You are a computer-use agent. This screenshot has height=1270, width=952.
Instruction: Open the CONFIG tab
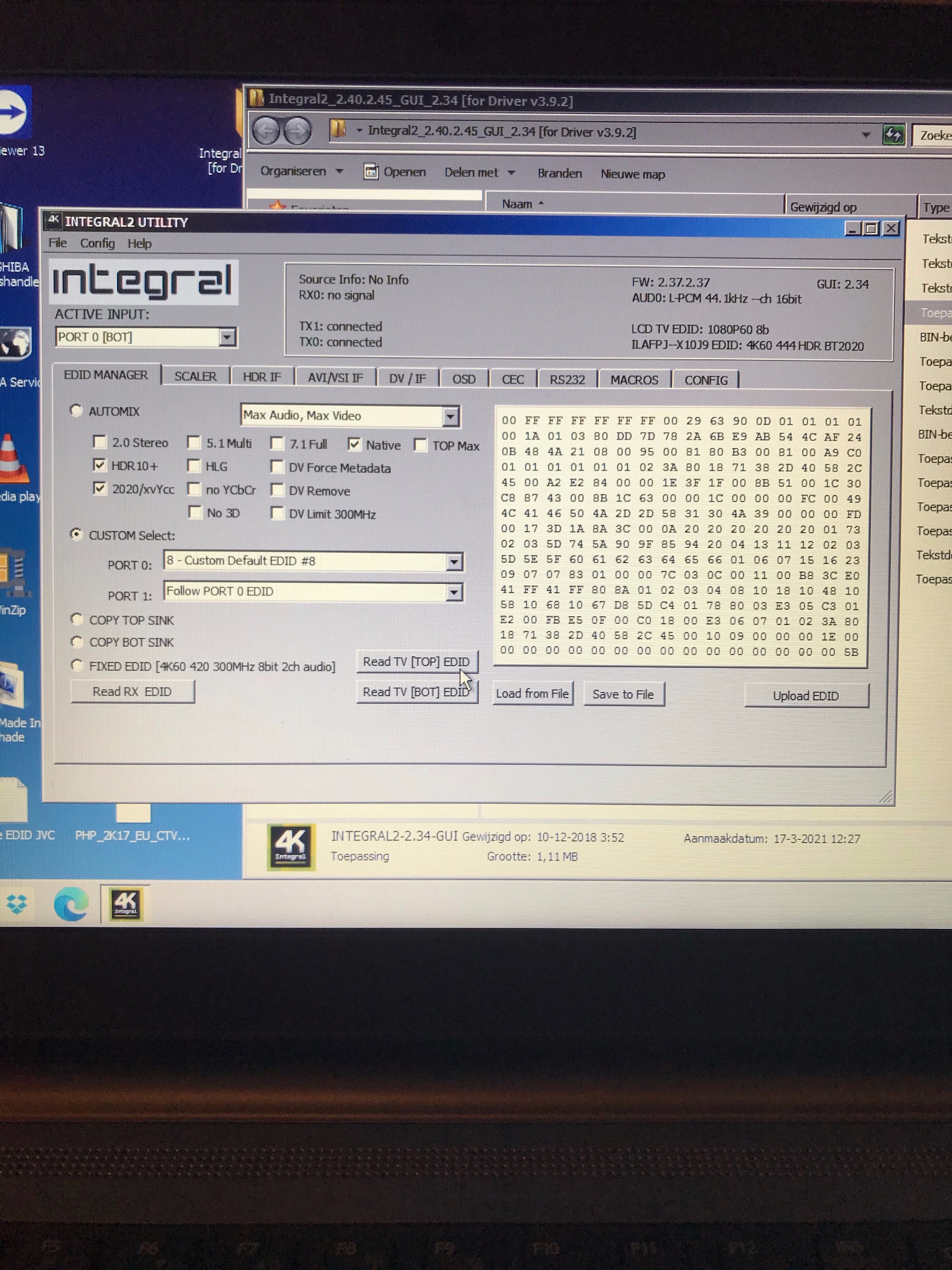(x=706, y=380)
